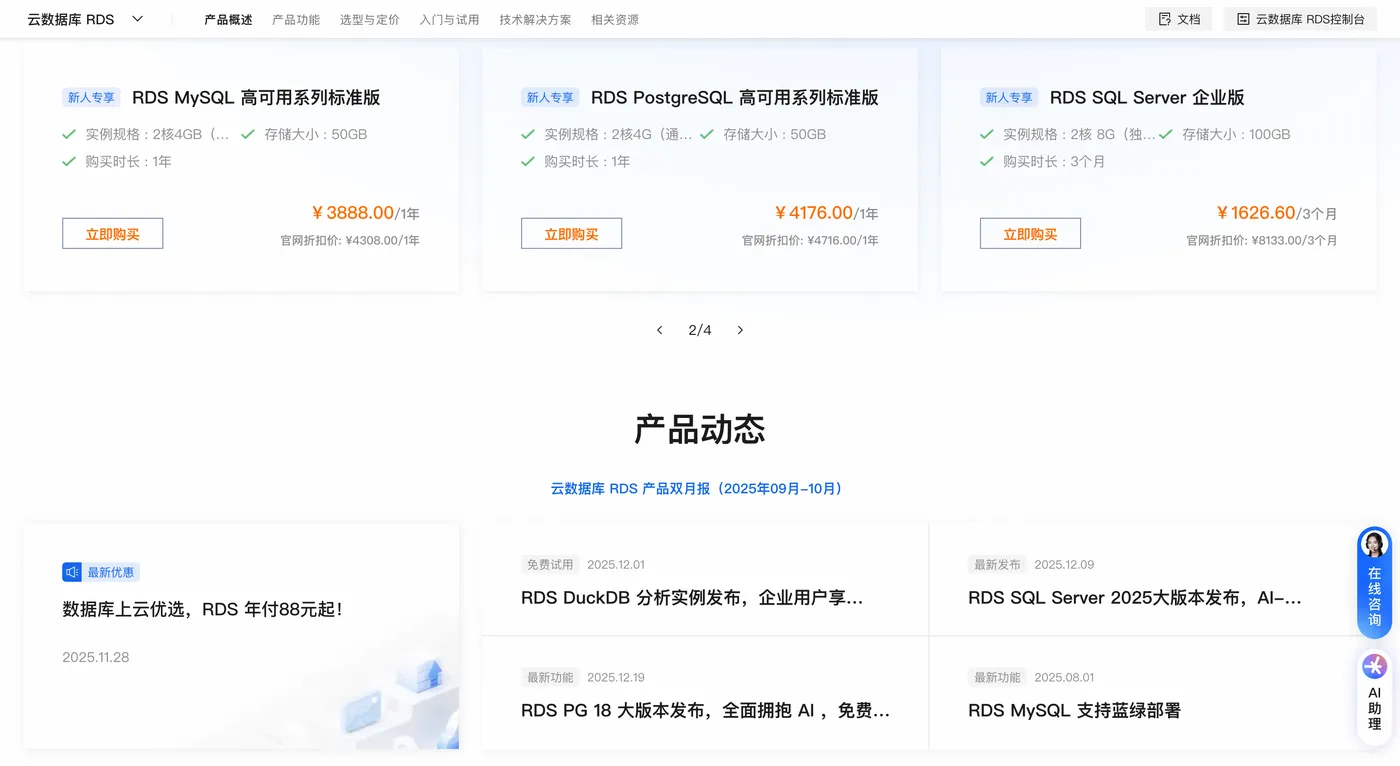
Task: Open RDS SQL Server 2025大版本发布 news item
Action: 1135,598
